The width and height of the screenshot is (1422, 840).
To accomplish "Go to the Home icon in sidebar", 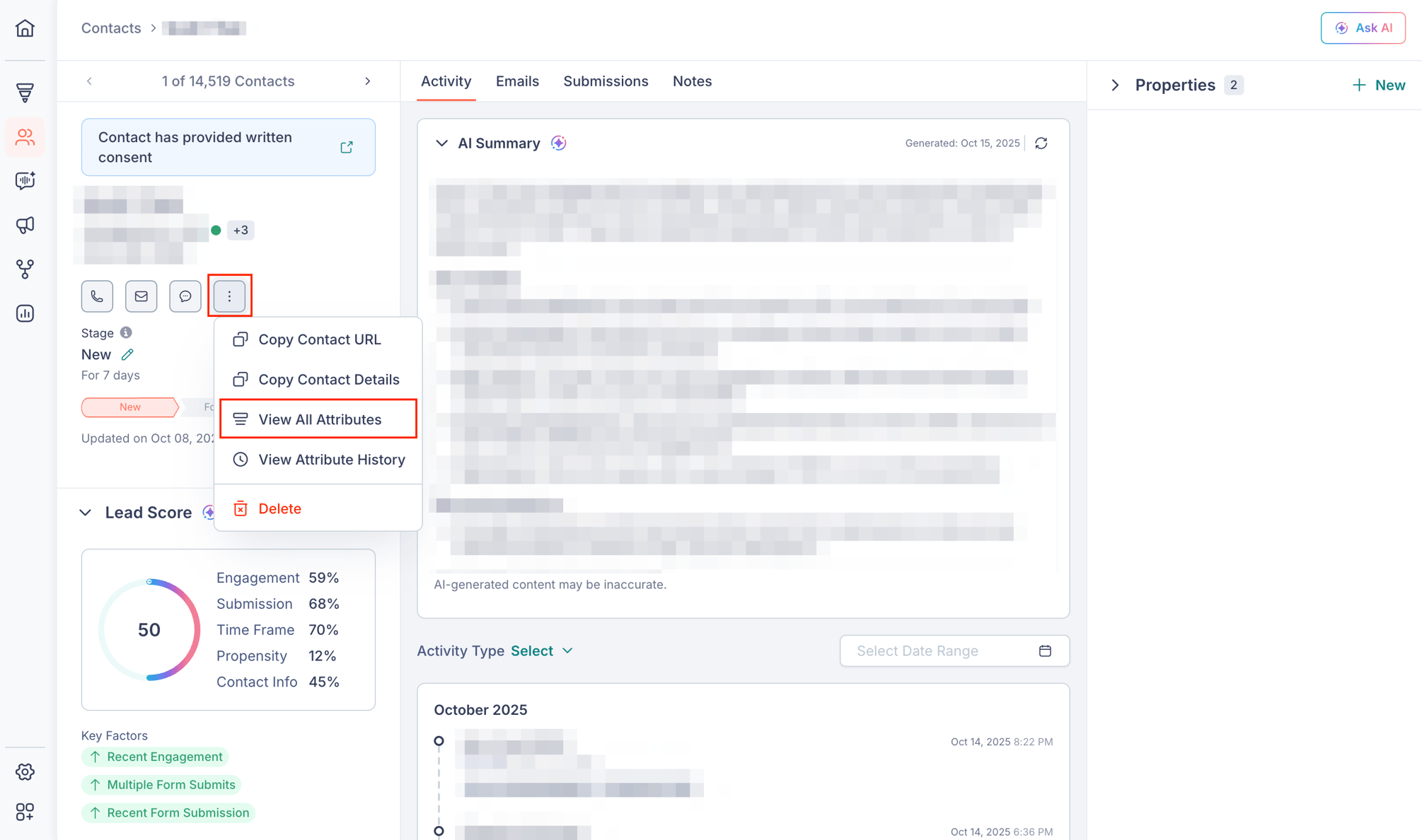I will pyautogui.click(x=25, y=28).
